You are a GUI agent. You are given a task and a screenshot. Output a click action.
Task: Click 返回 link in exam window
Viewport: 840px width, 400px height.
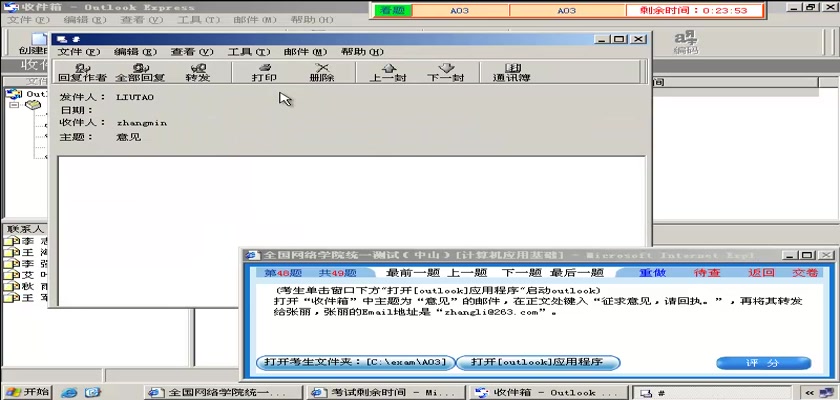pyautogui.click(x=761, y=273)
